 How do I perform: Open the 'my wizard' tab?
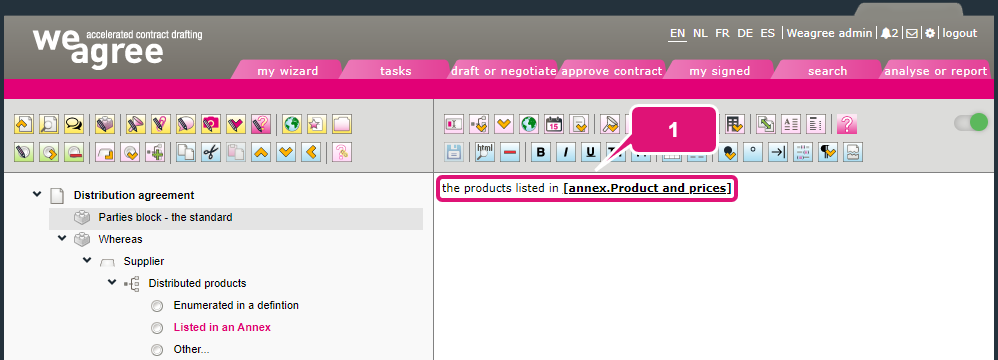288,71
